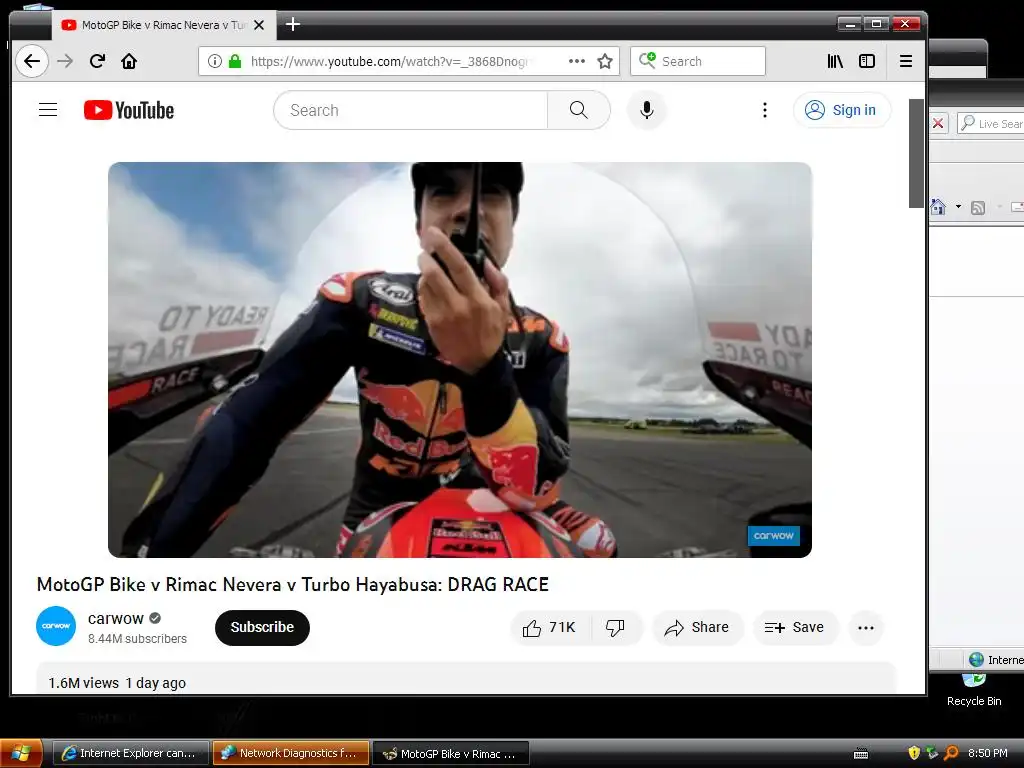Viewport: 1024px width, 768px height.
Task: Open the YouTube guide hamburger menu
Action: pyautogui.click(x=48, y=110)
